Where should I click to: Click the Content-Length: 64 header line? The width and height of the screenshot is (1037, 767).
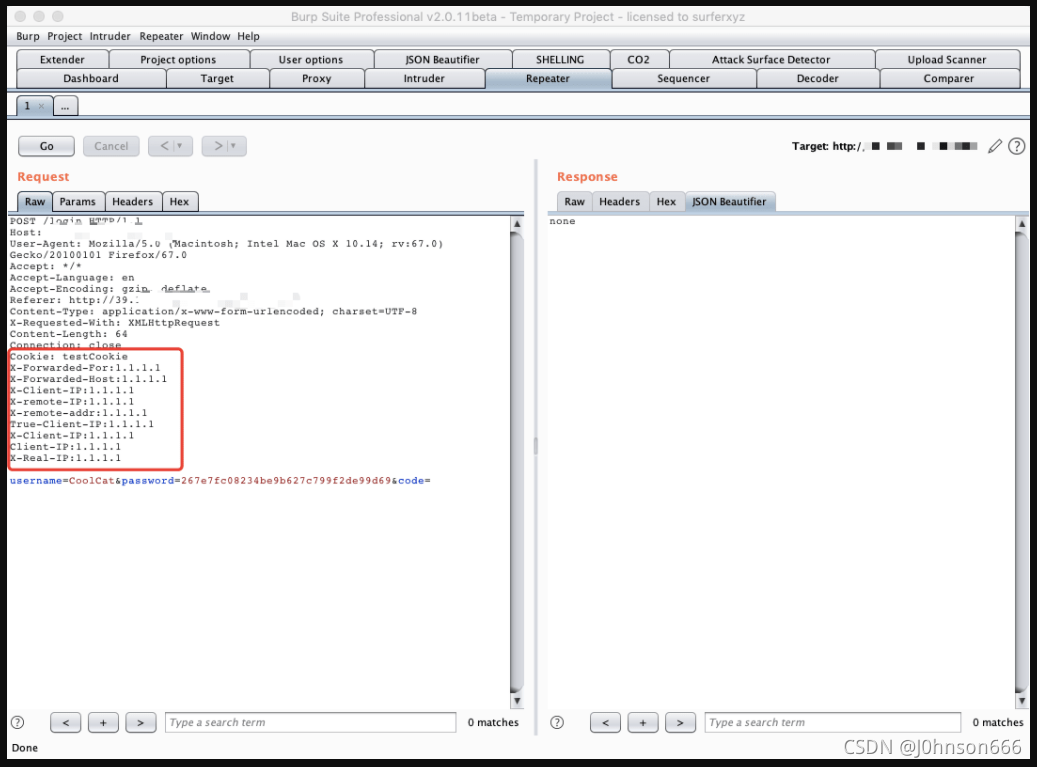click(69, 334)
